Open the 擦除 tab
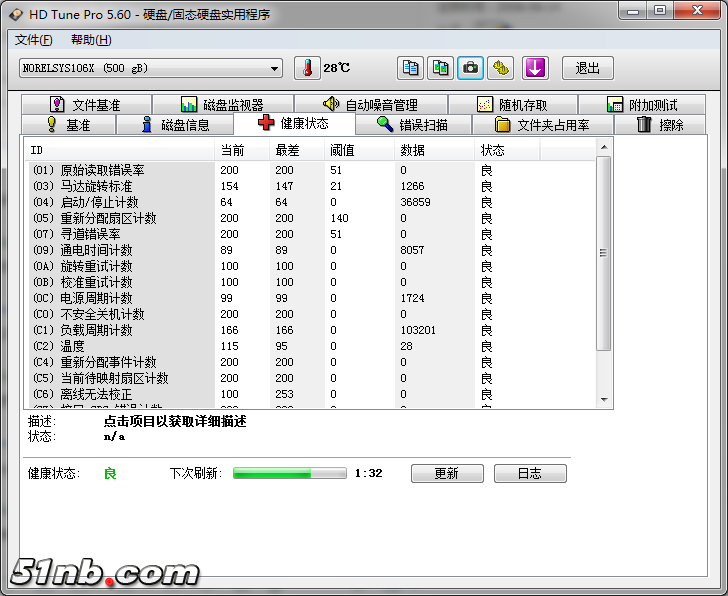The image size is (728, 596). [660, 125]
